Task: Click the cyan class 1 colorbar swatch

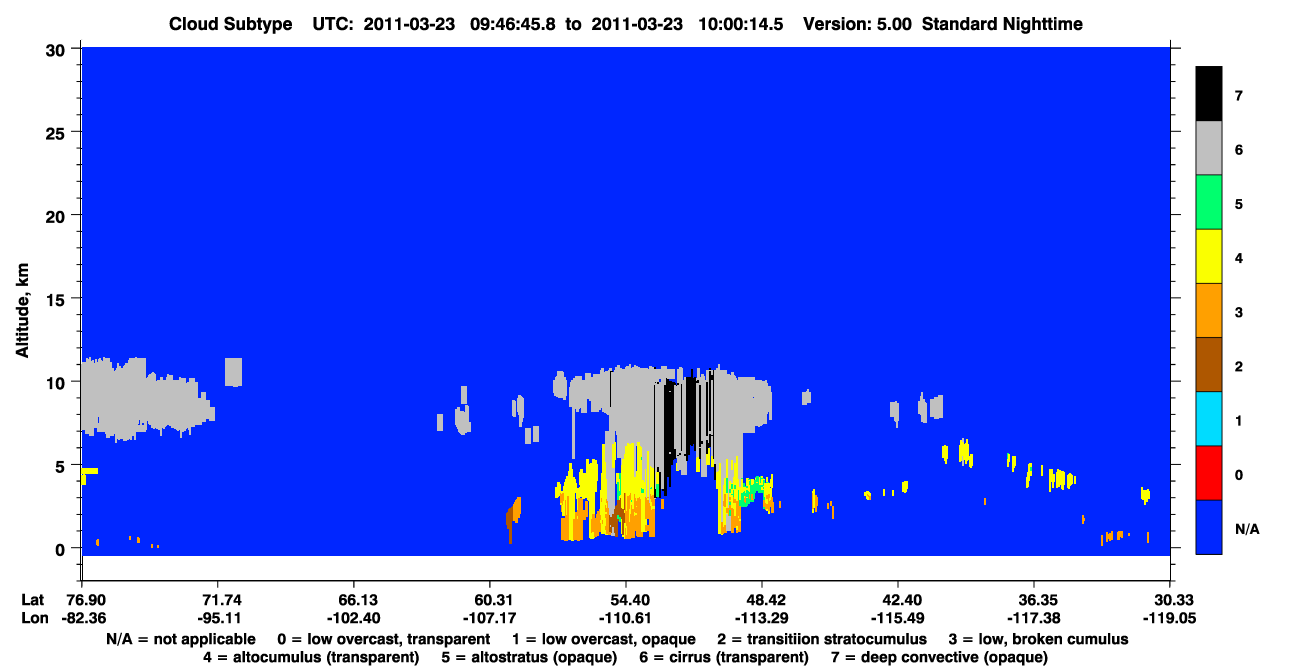Action: tap(1209, 418)
